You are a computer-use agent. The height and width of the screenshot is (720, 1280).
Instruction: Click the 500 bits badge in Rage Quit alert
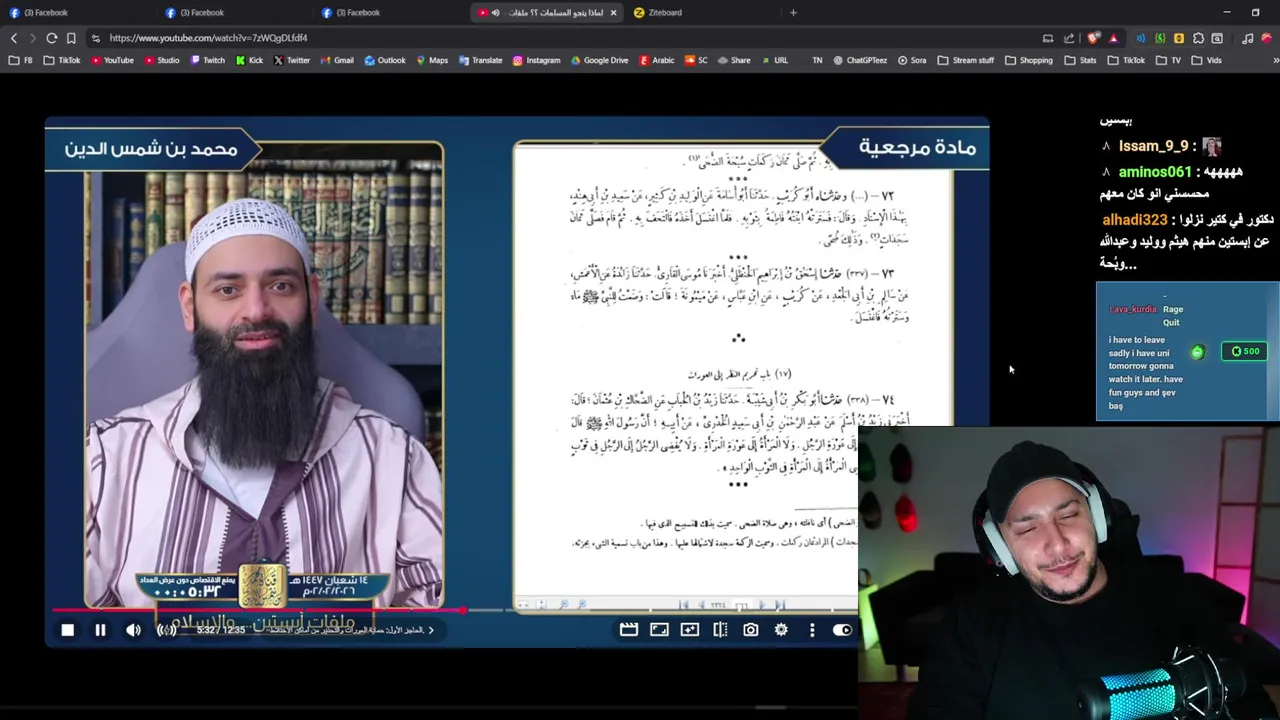pos(1244,351)
